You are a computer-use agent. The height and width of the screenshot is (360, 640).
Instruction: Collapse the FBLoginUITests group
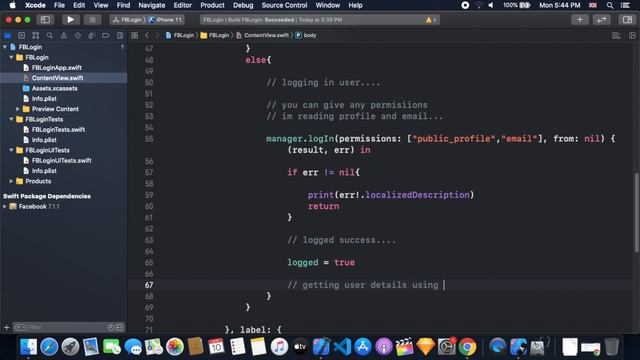pyautogui.click(x=11, y=150)
